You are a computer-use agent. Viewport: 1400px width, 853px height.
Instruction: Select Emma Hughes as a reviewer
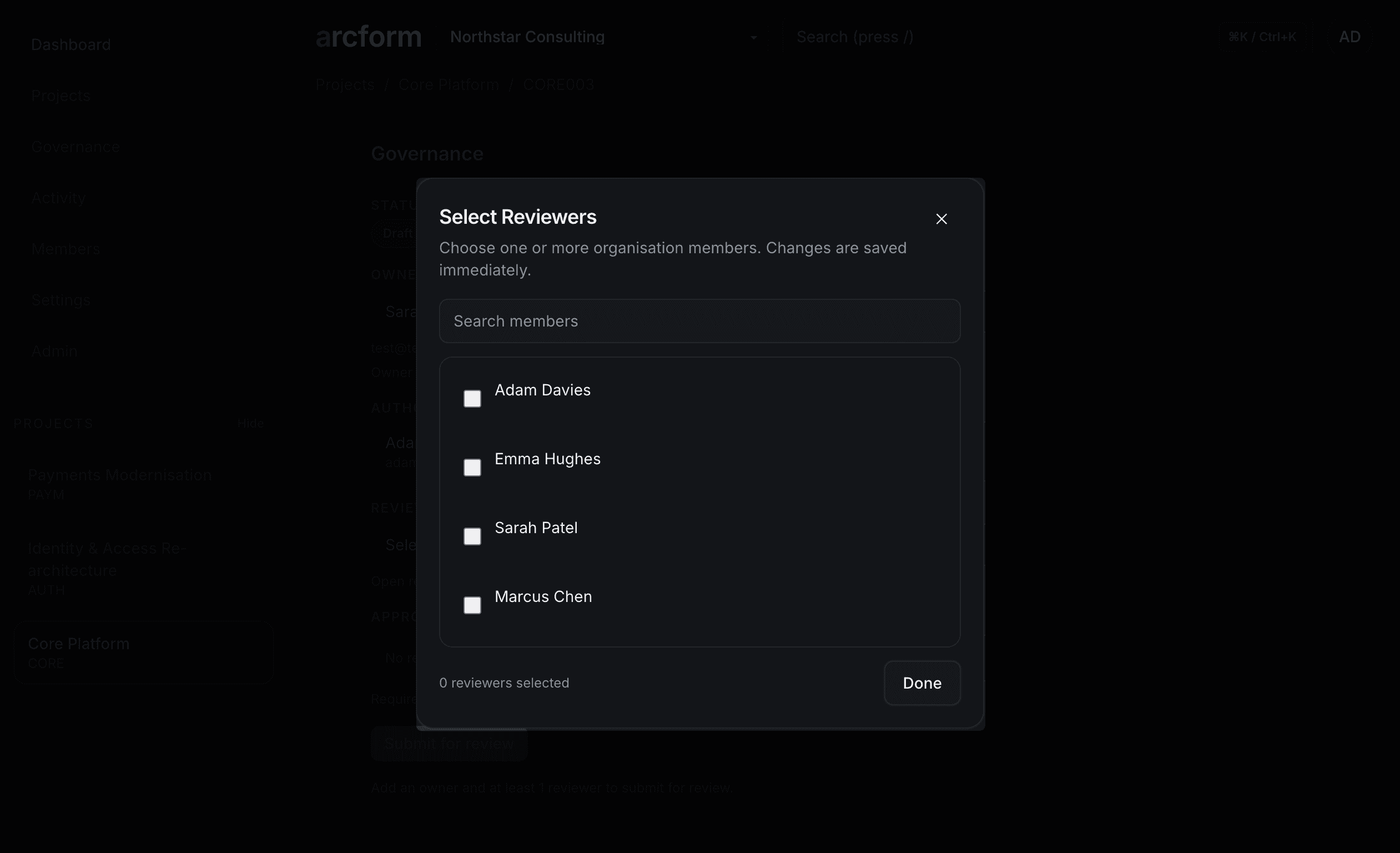click(472, 467)
